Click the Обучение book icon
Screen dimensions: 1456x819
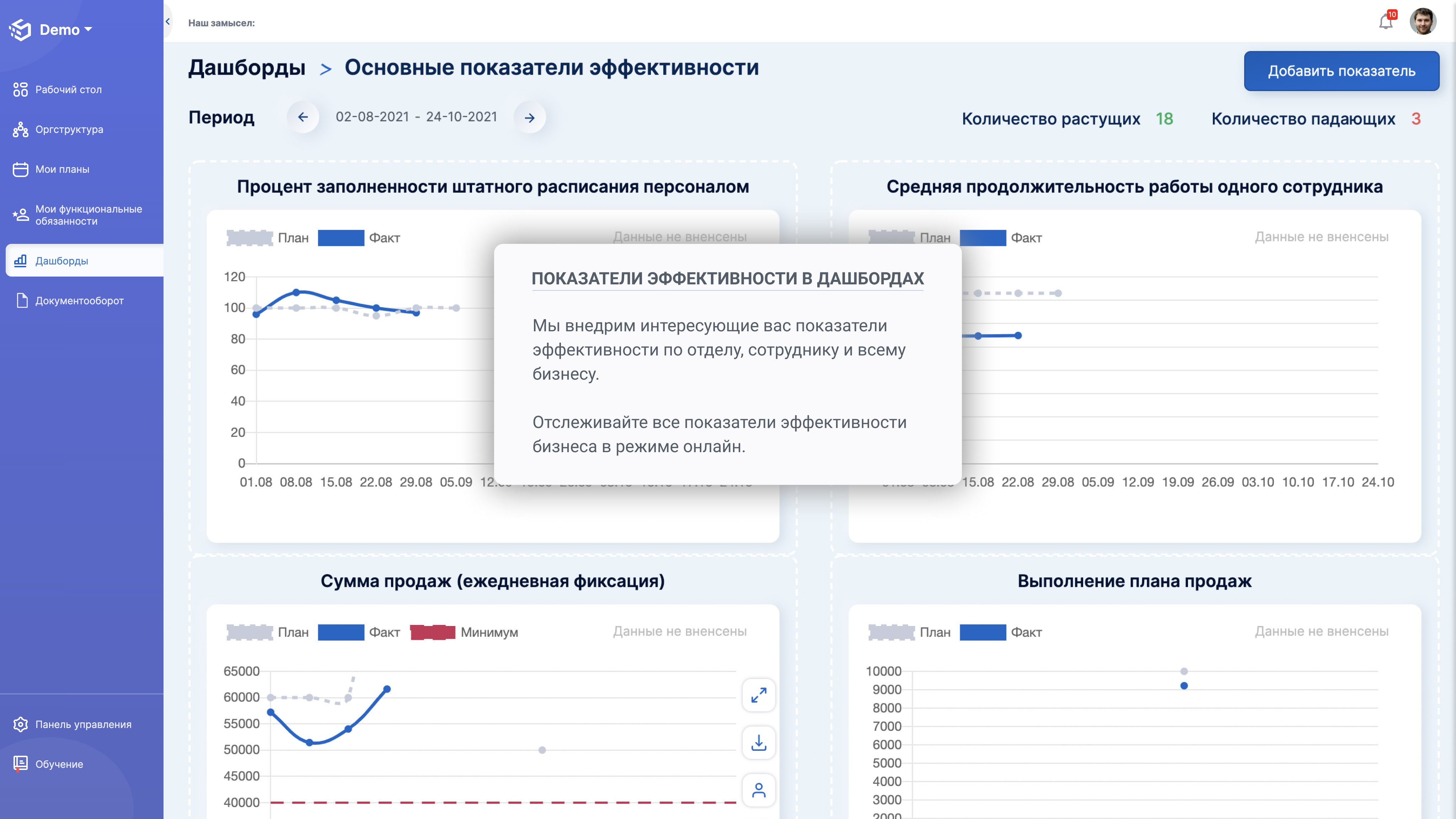pyautogui.click(x=20, y=764)
